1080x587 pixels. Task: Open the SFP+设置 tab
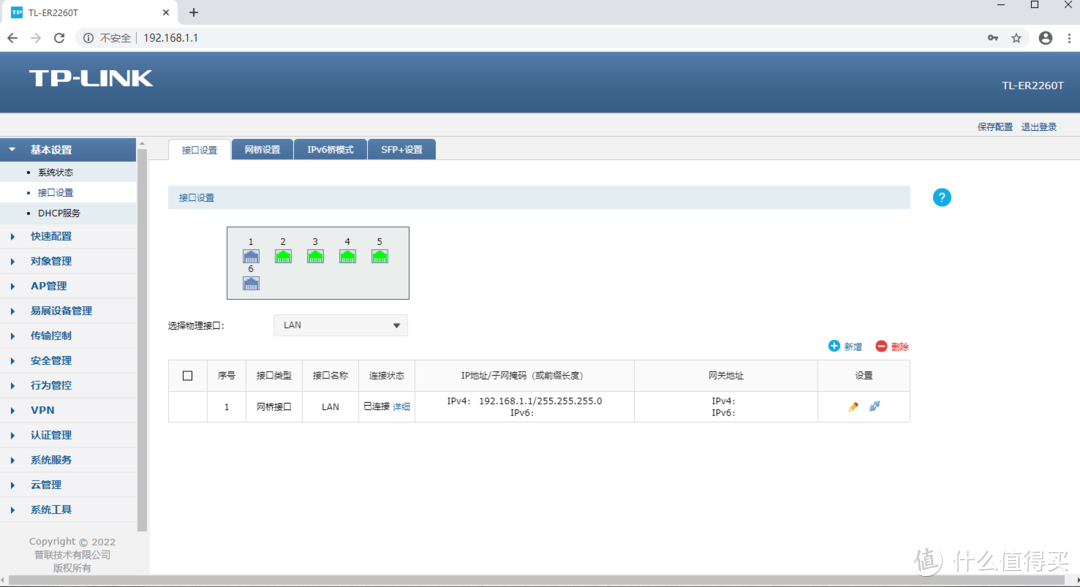coord(401,150)
